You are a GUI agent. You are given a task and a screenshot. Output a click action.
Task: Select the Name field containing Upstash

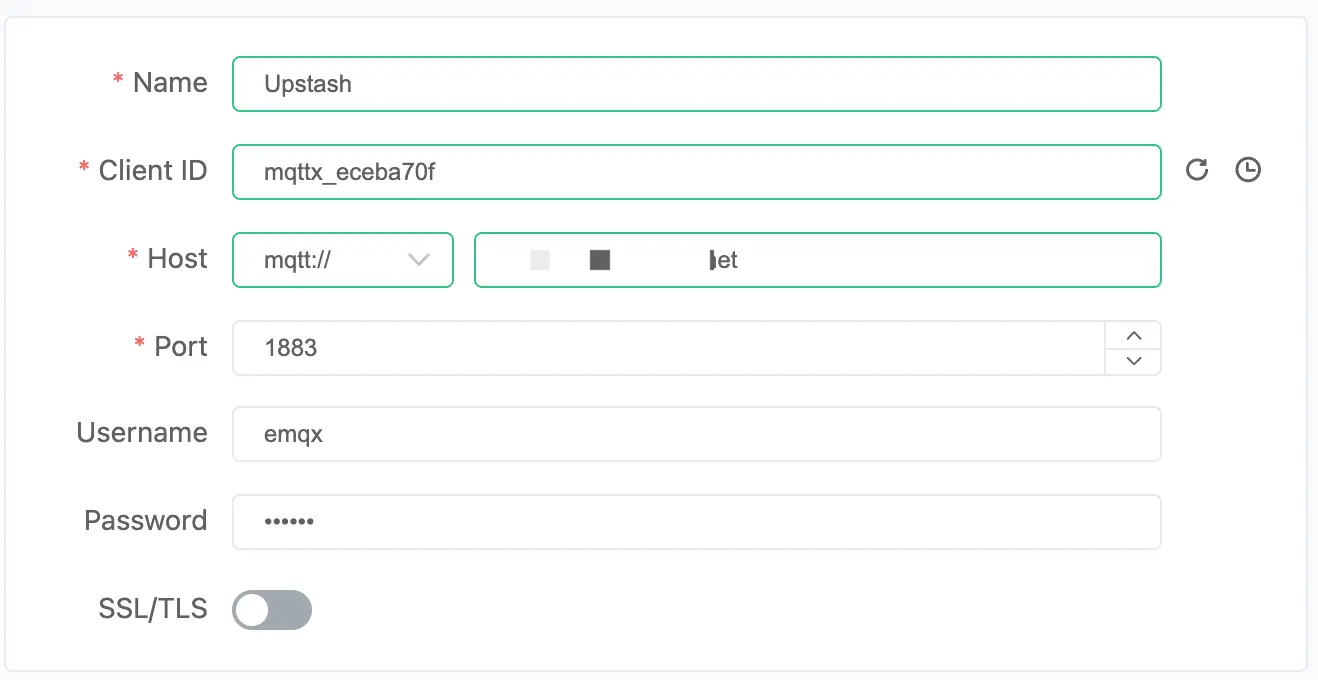[x=697, y=84]
